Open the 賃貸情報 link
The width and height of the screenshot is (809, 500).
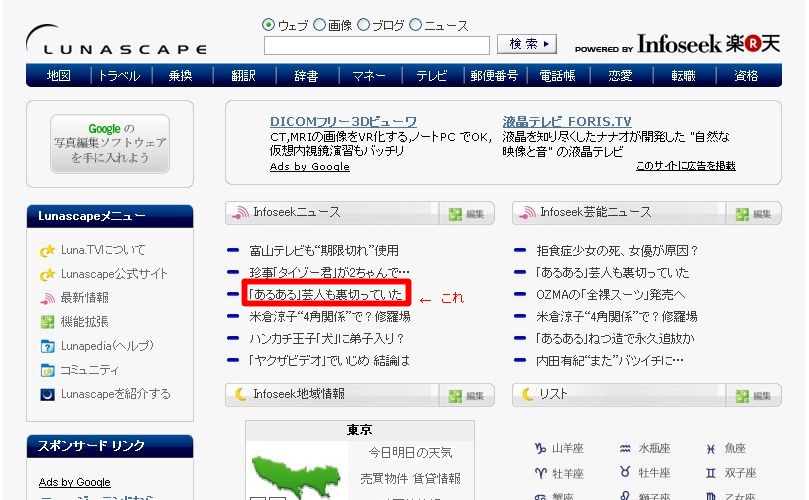point(437,479)
